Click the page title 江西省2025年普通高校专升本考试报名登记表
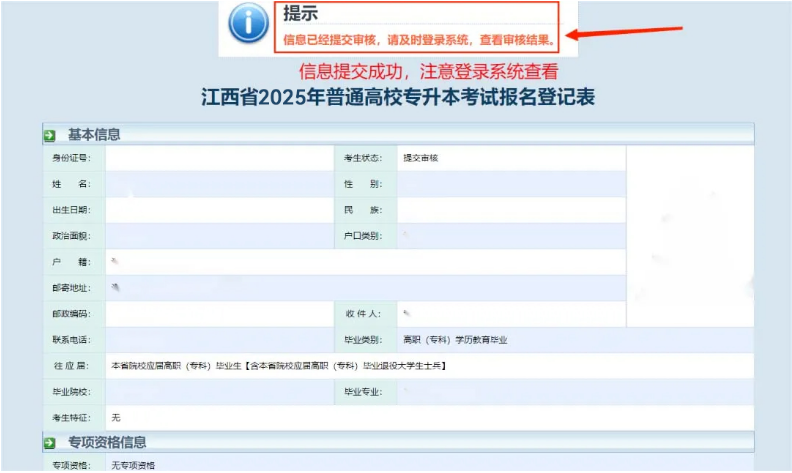The image size is (792, 473). pyautogui.click(x=397, y=99)
